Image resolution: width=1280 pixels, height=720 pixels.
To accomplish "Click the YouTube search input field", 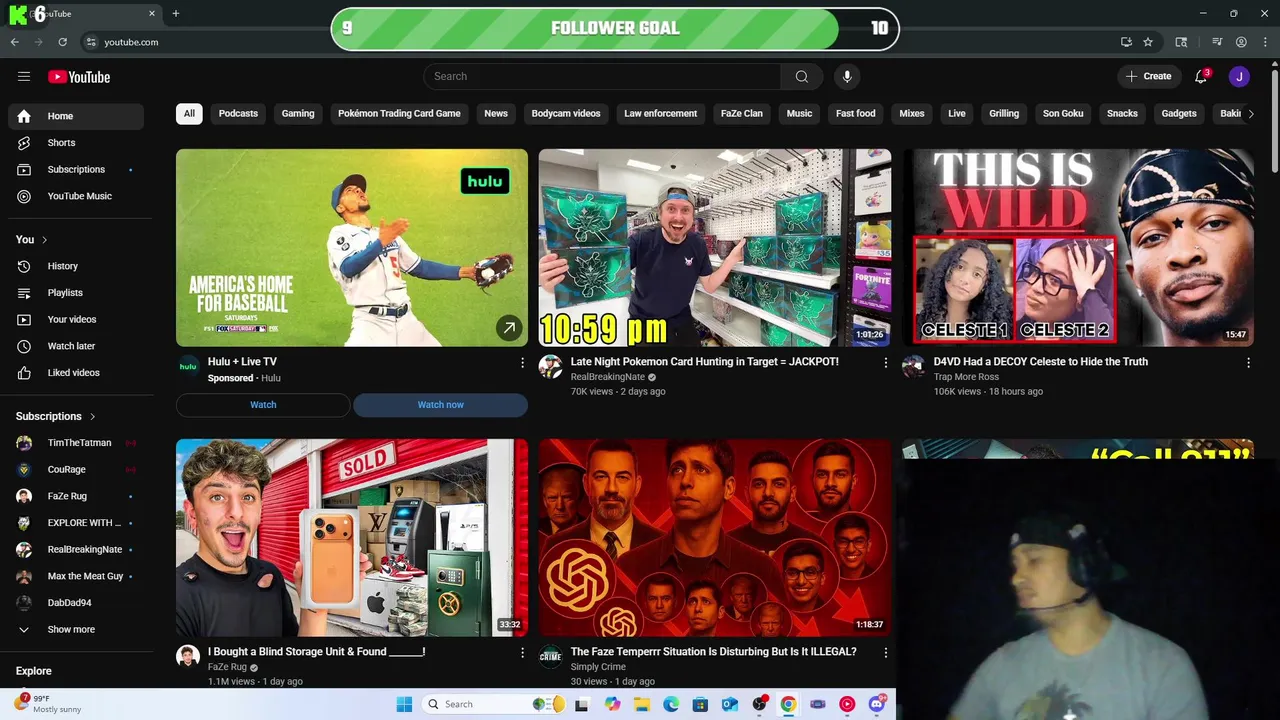I will click(602, 77).
